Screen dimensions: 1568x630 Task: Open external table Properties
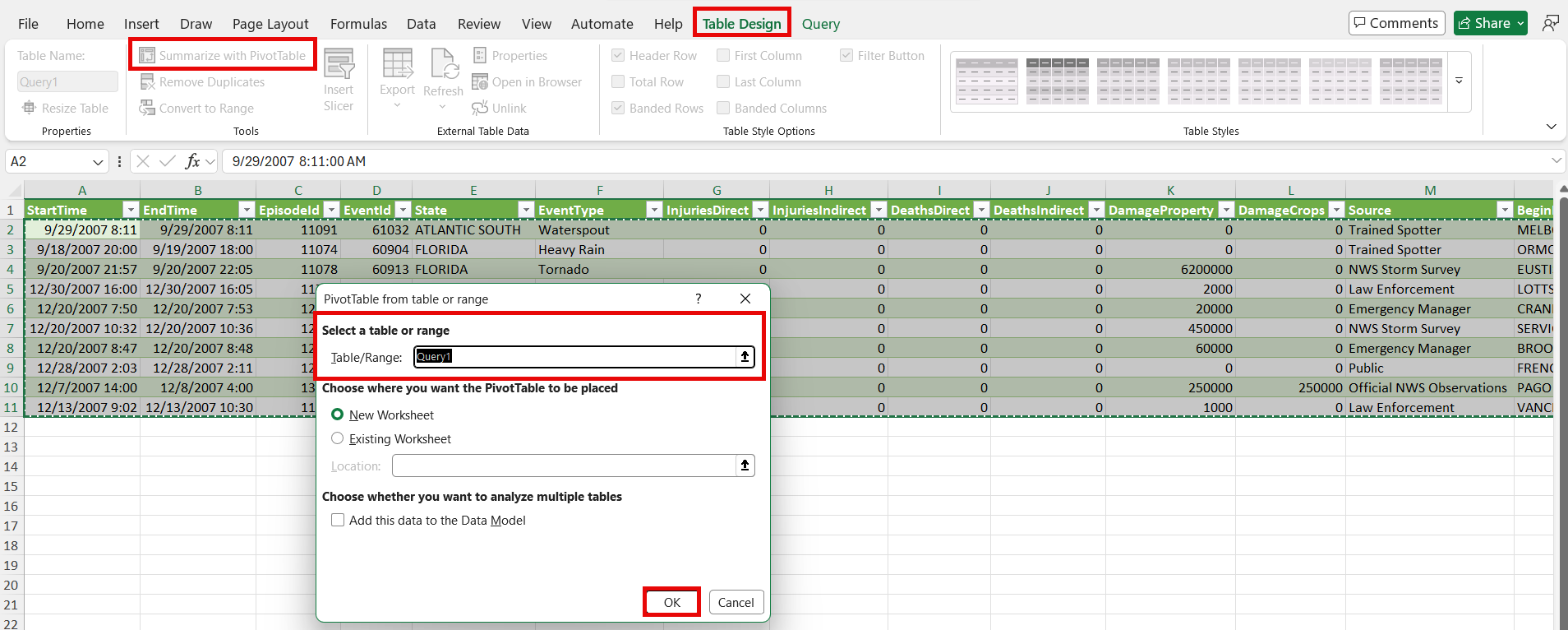(x=510, y=55)
